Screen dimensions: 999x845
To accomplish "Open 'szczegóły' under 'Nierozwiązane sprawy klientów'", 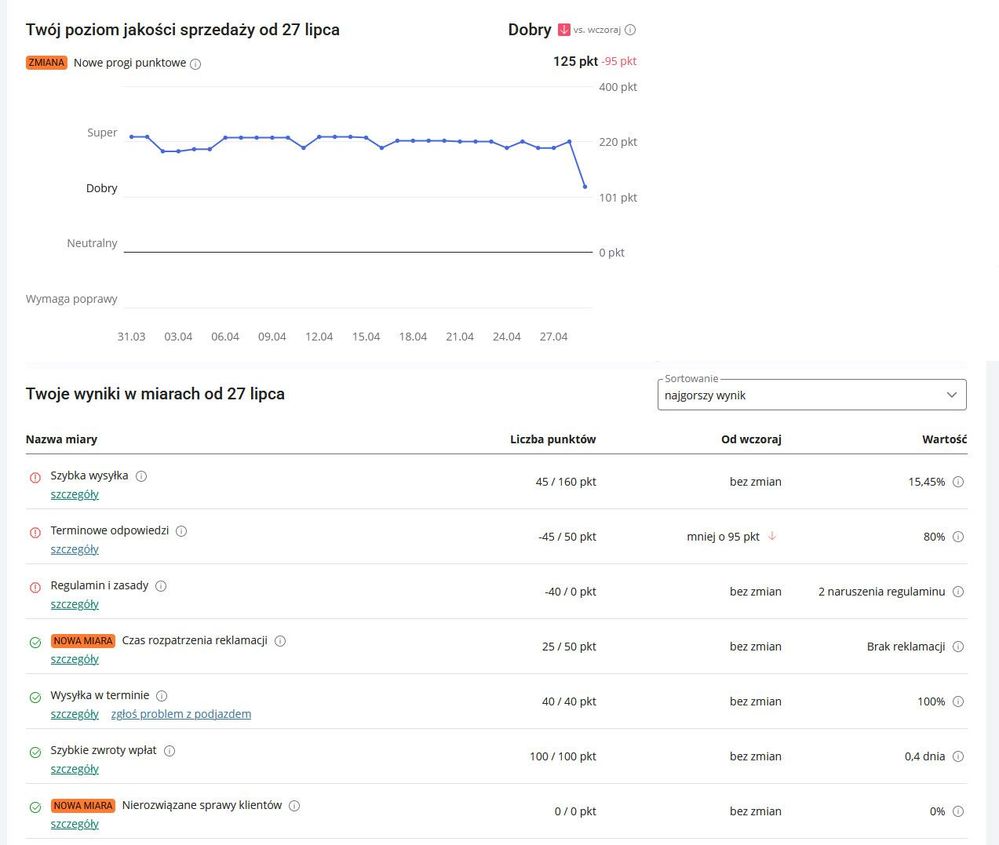I will pos(75,824).
